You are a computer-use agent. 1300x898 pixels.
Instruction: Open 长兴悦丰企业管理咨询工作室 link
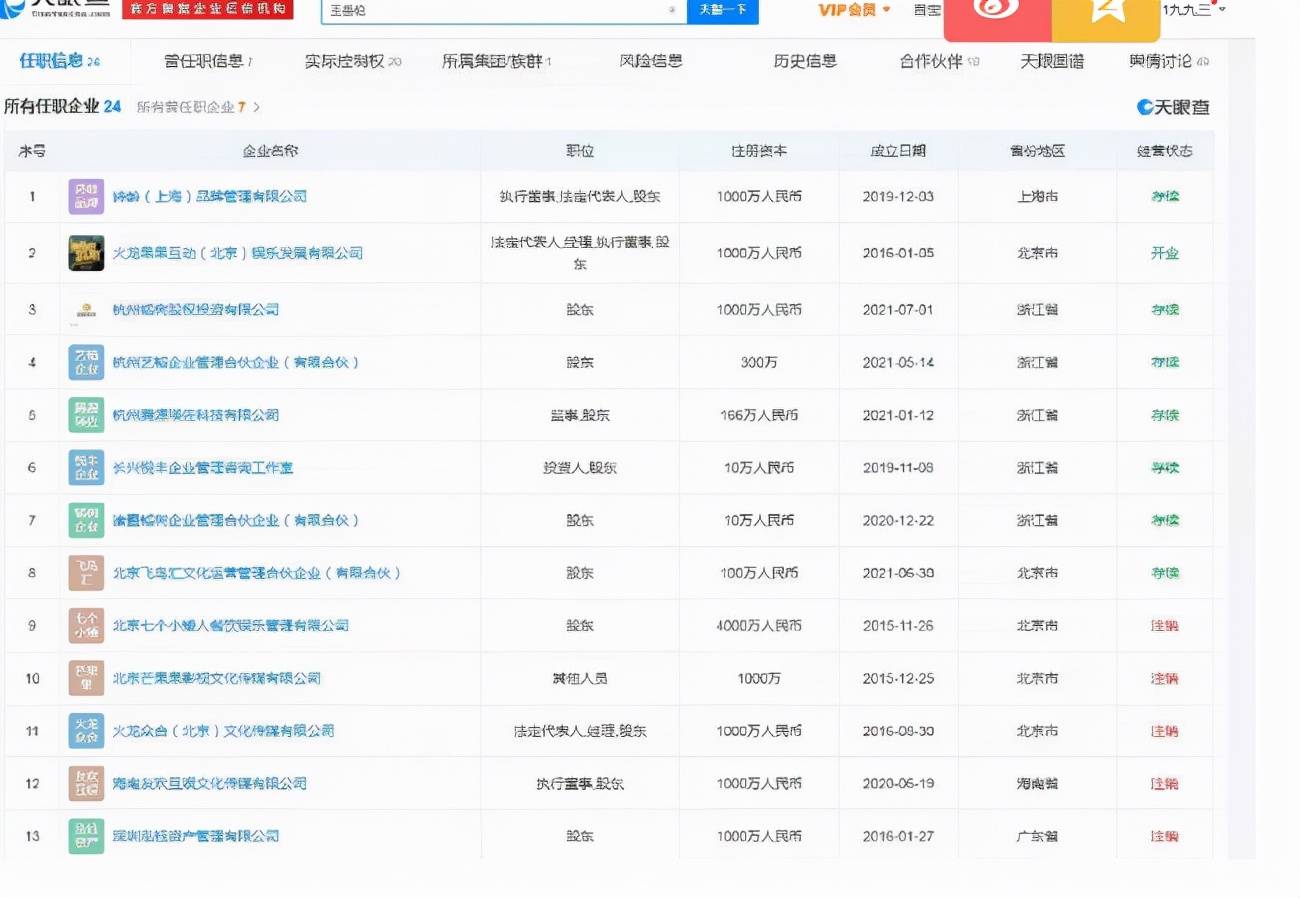click(202, 468)
